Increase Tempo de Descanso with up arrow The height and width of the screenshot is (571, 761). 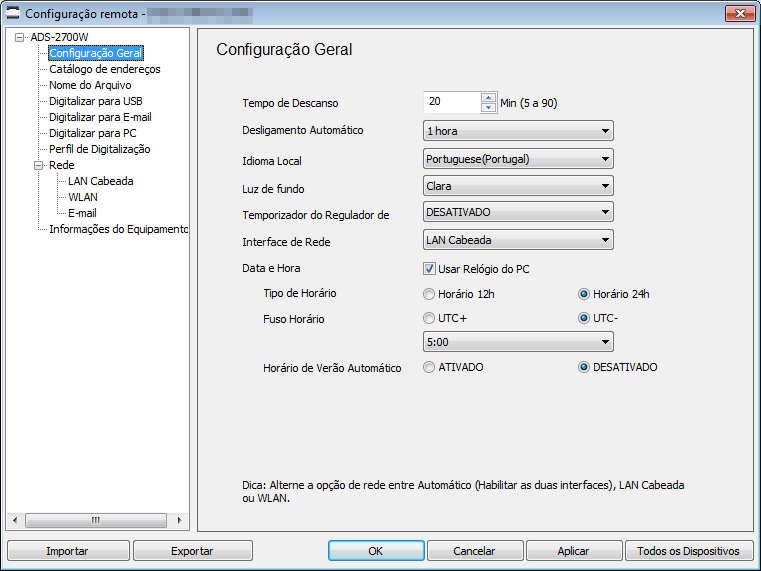tap(489, 97)
